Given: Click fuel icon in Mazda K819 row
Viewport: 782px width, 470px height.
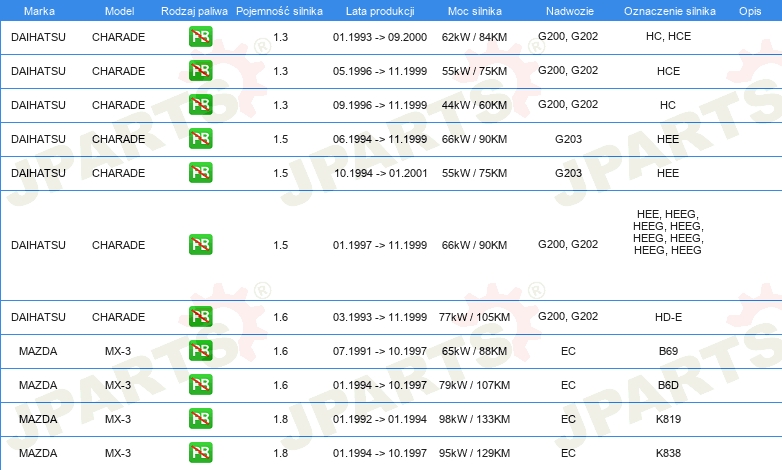Looking at the screenshot, I should coord(200,418).
